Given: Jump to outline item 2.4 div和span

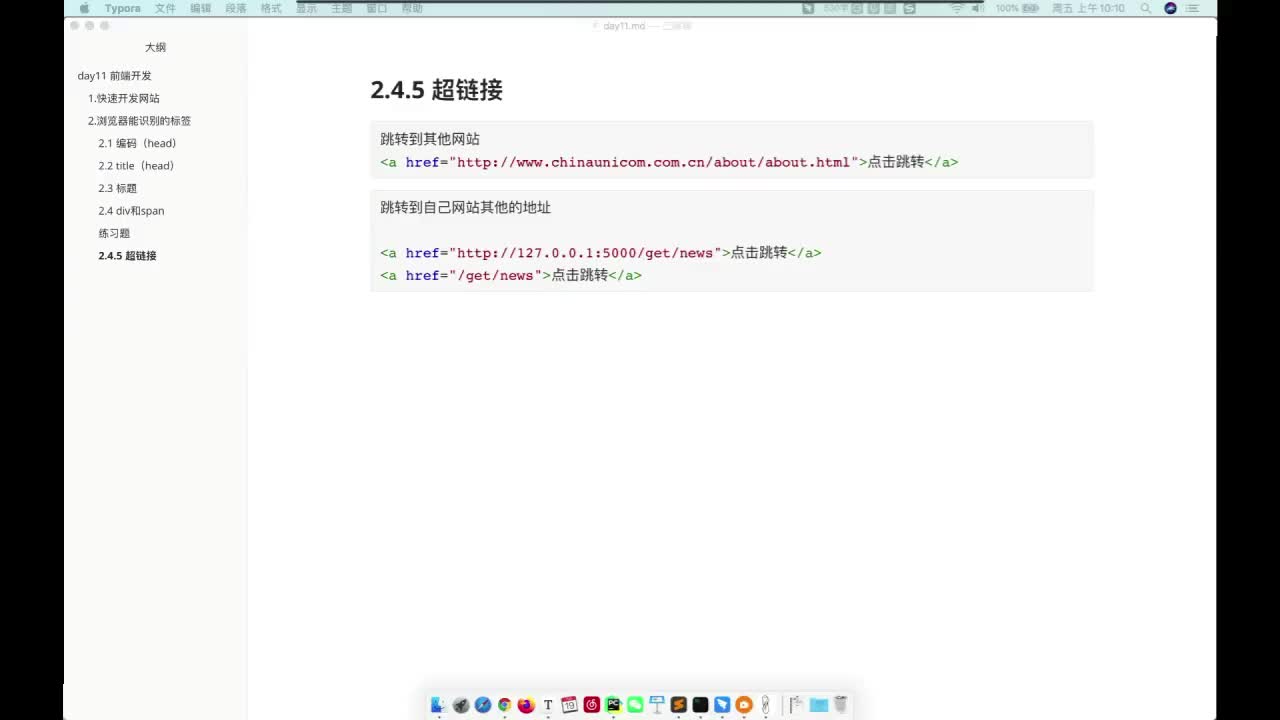Looking at the screenshot, I should (131, 211).
